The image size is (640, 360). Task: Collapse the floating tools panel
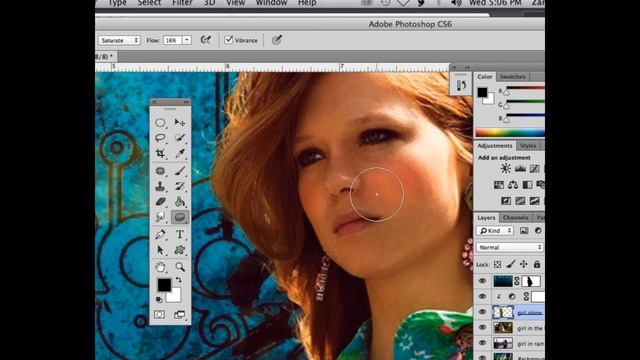(x=186, y=102)
